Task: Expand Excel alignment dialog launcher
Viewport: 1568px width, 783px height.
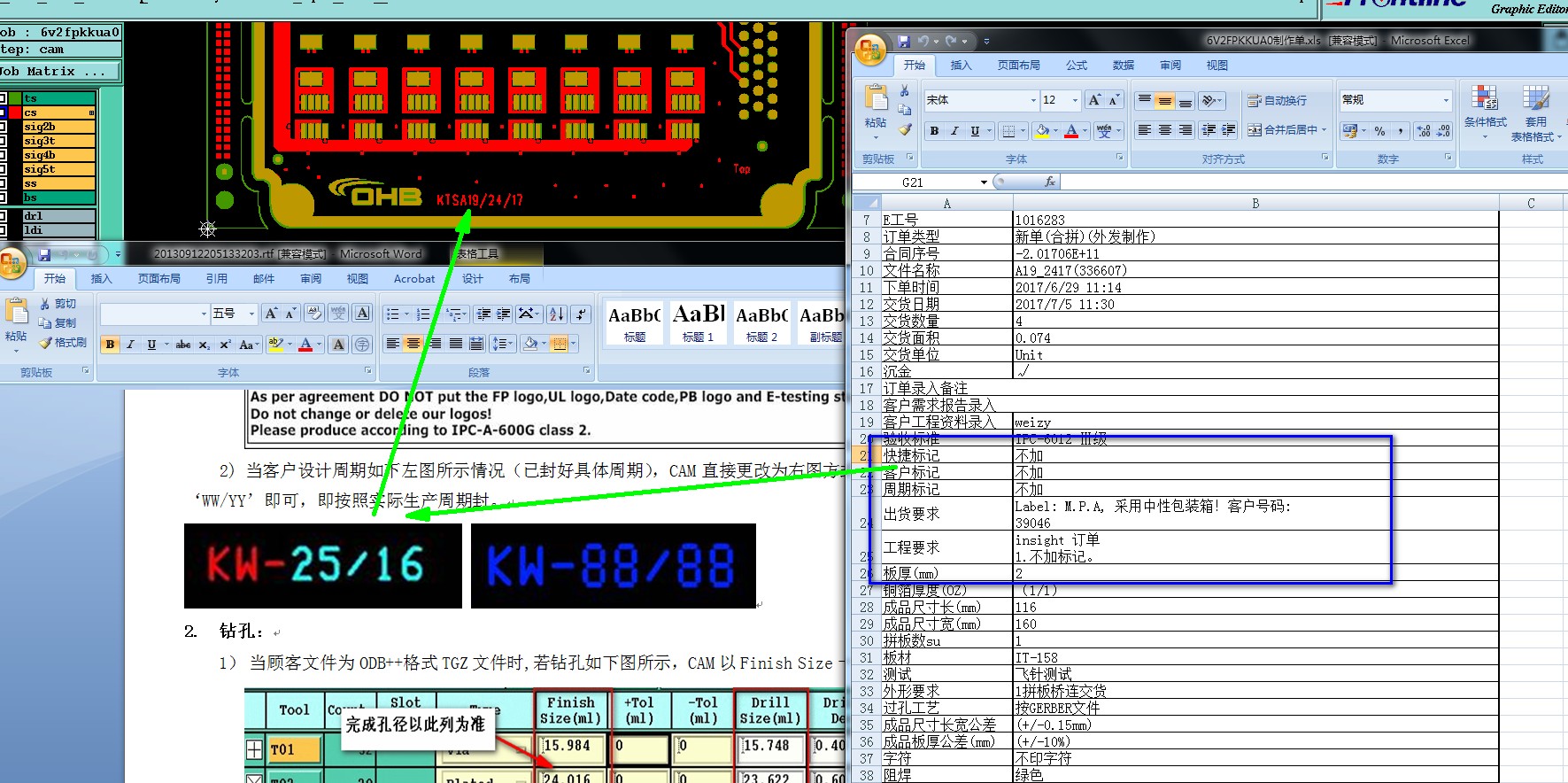Action: coord(1325,158)
